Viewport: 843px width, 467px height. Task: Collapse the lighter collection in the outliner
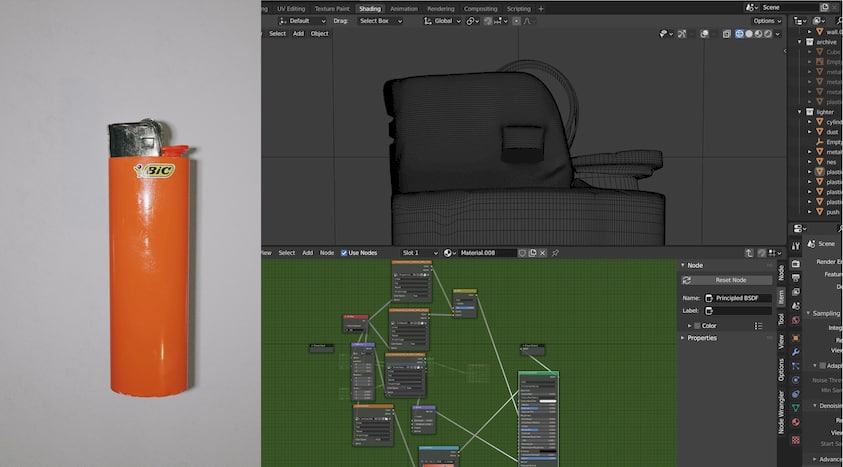(x=800, y=112)
